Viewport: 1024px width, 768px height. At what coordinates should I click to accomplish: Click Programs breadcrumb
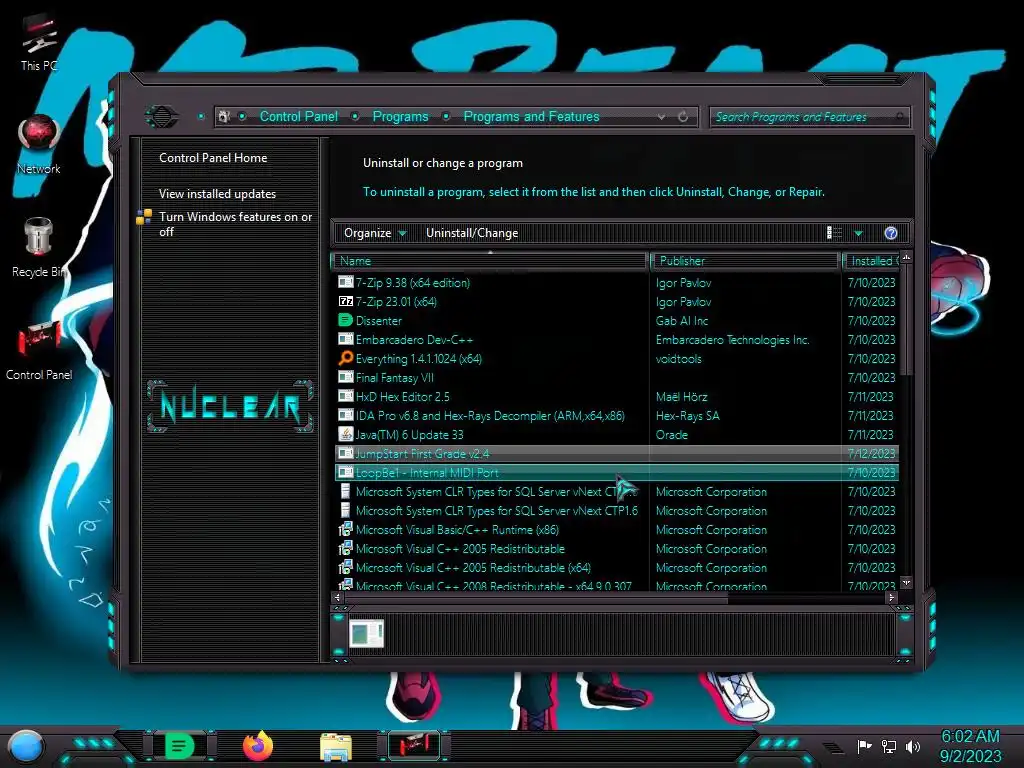click(x=400, y=116)
